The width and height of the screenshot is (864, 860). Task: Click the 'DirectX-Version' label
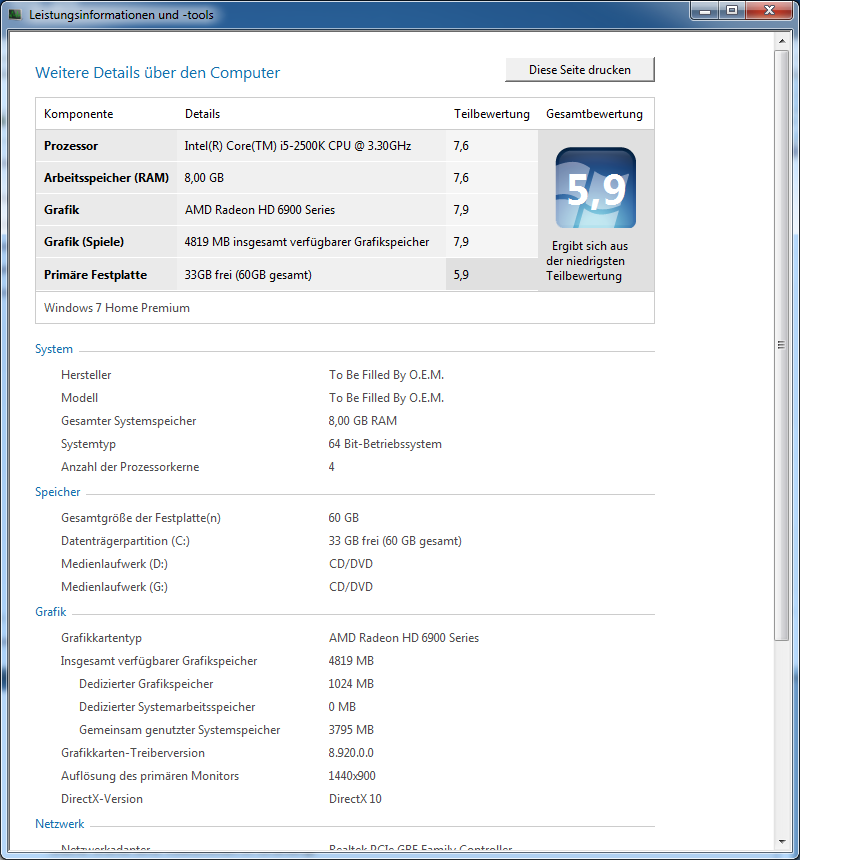tap(102, 799)
